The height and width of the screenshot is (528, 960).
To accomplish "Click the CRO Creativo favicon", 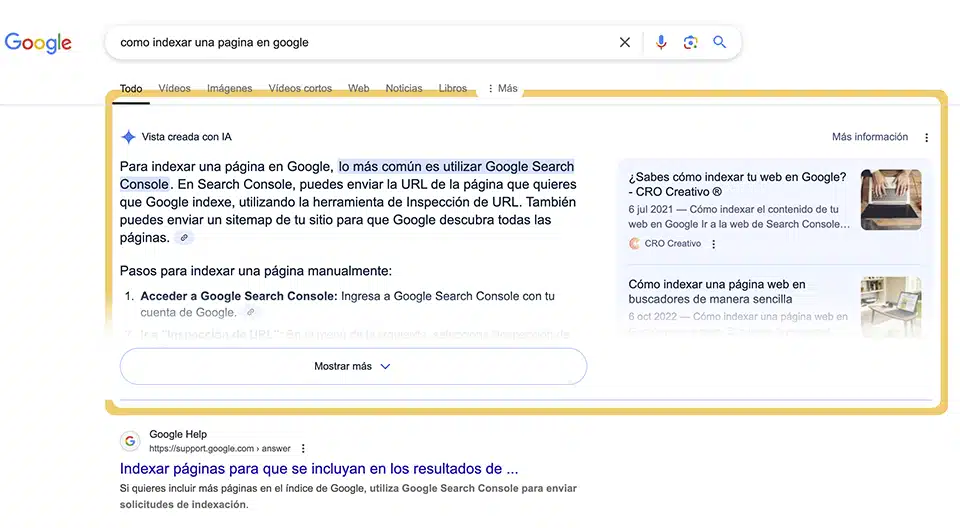I will pos(634,243).
